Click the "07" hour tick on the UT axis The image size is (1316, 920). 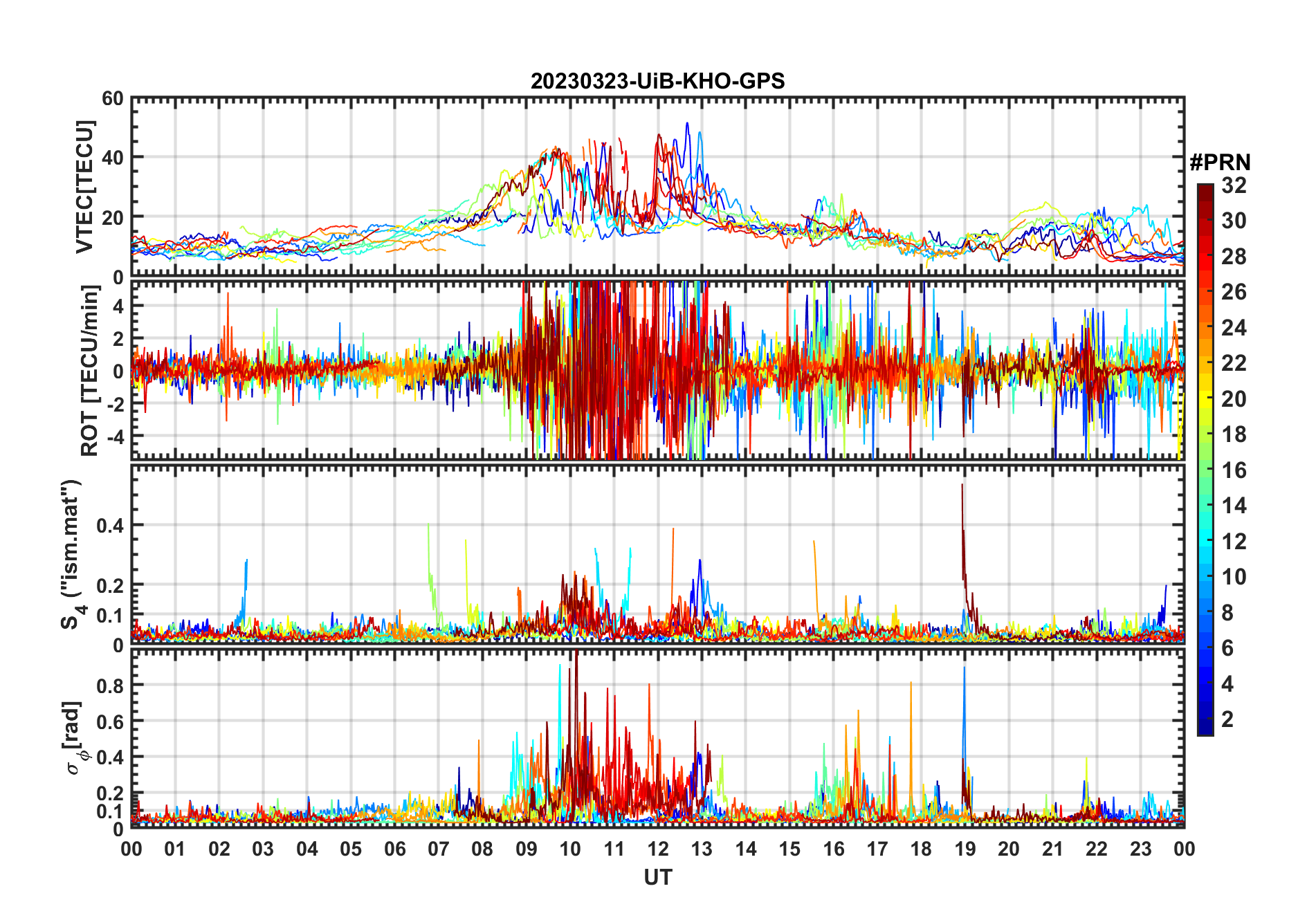click(439, 849)
